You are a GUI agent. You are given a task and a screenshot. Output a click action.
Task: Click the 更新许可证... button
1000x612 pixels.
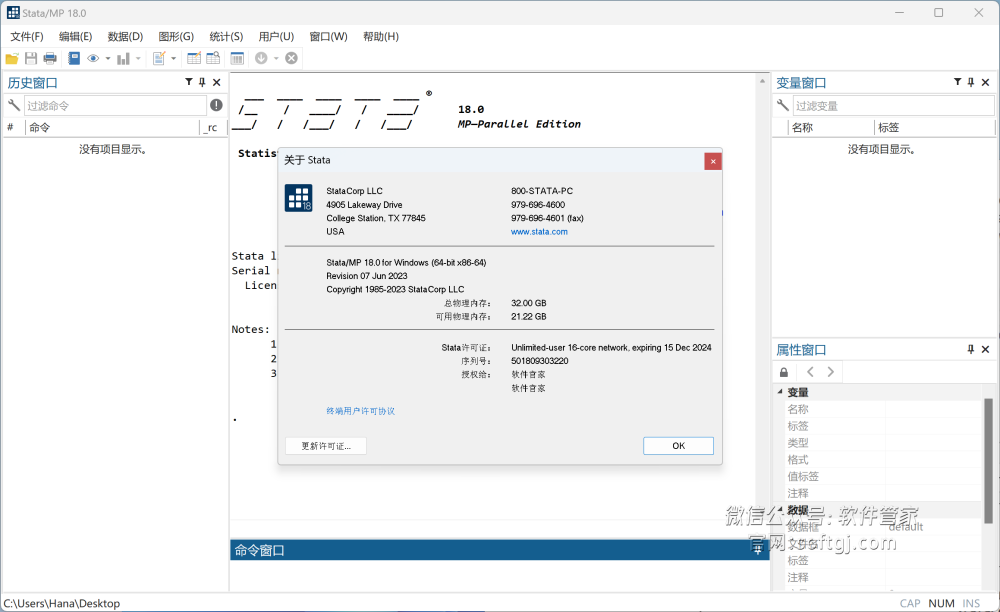click(326, 446)
